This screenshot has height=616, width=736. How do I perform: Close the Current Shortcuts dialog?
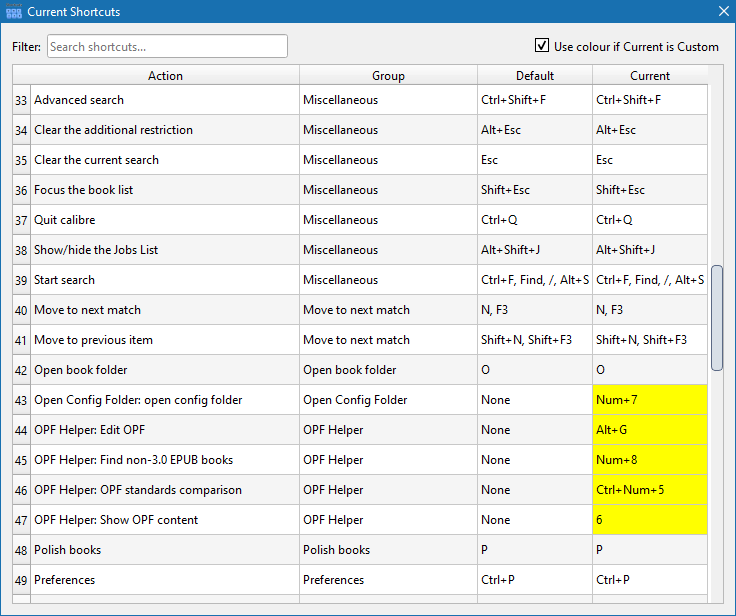pyautogui.click(x=723, y=11)
